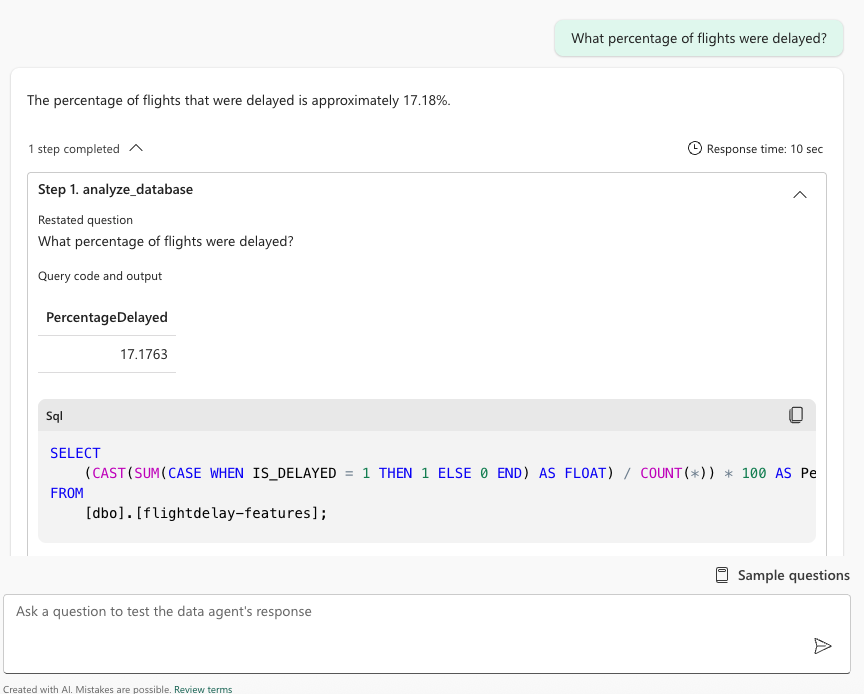Select the 17.1763 result value

pyautogui.click(x=142, y=354)
